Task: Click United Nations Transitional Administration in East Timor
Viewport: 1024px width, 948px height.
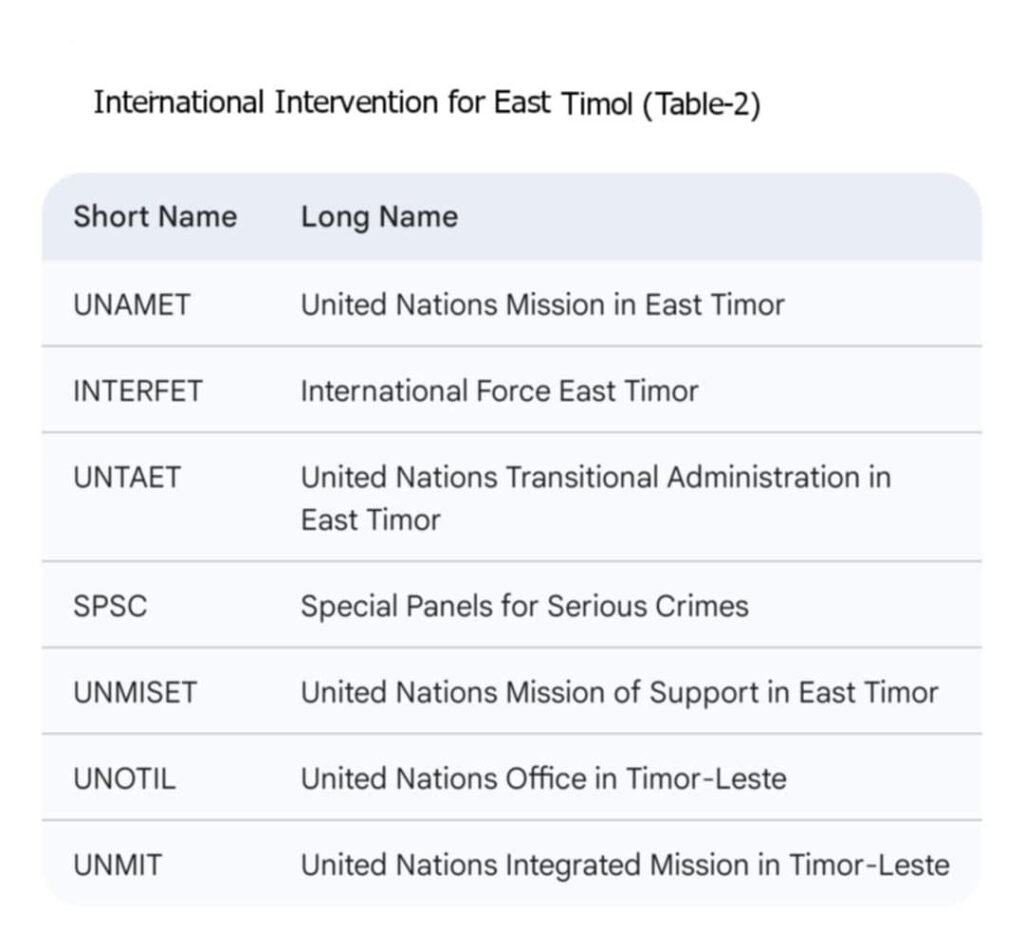Action: (x=595, y=477)
